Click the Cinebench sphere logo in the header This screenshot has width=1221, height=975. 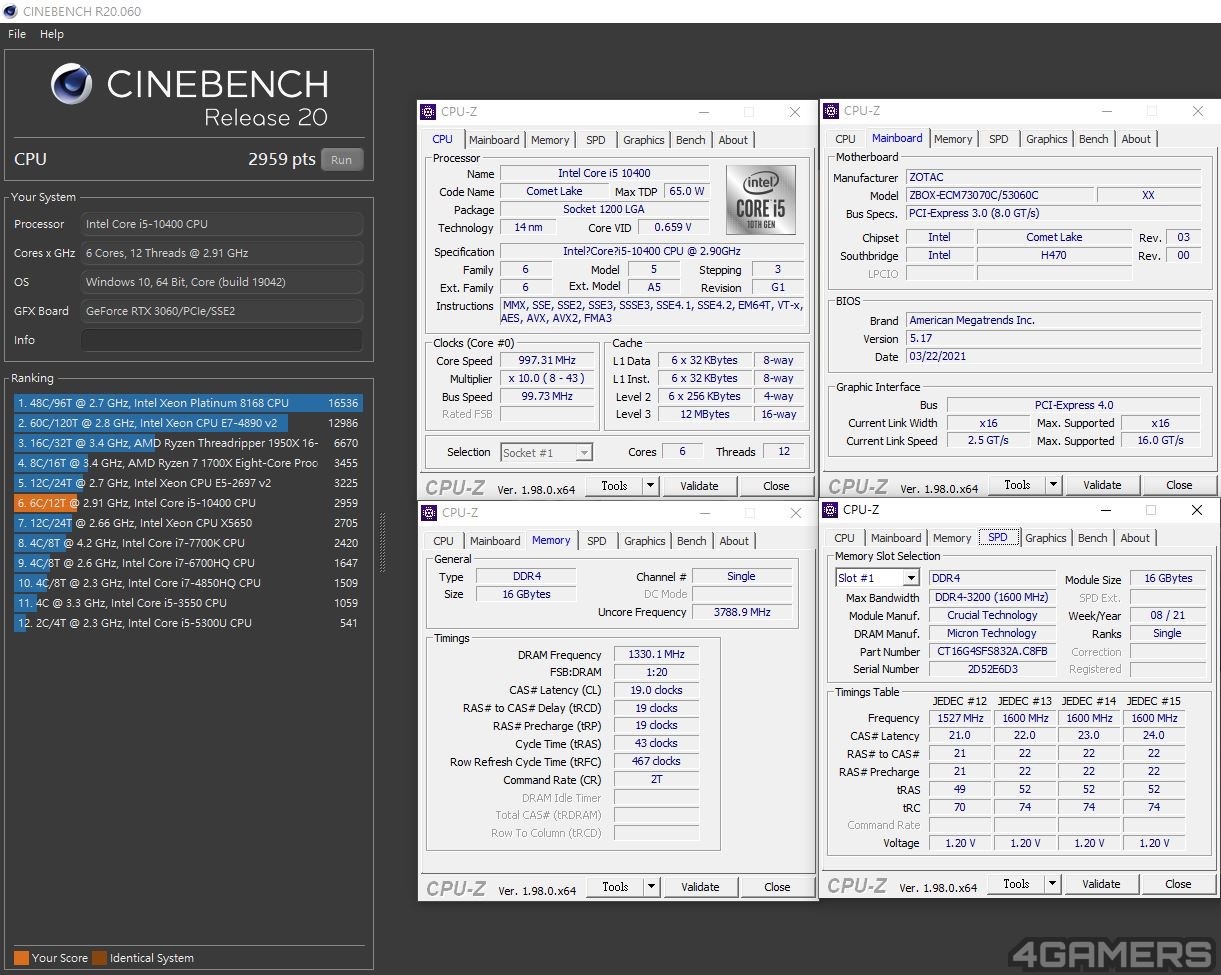71,84
